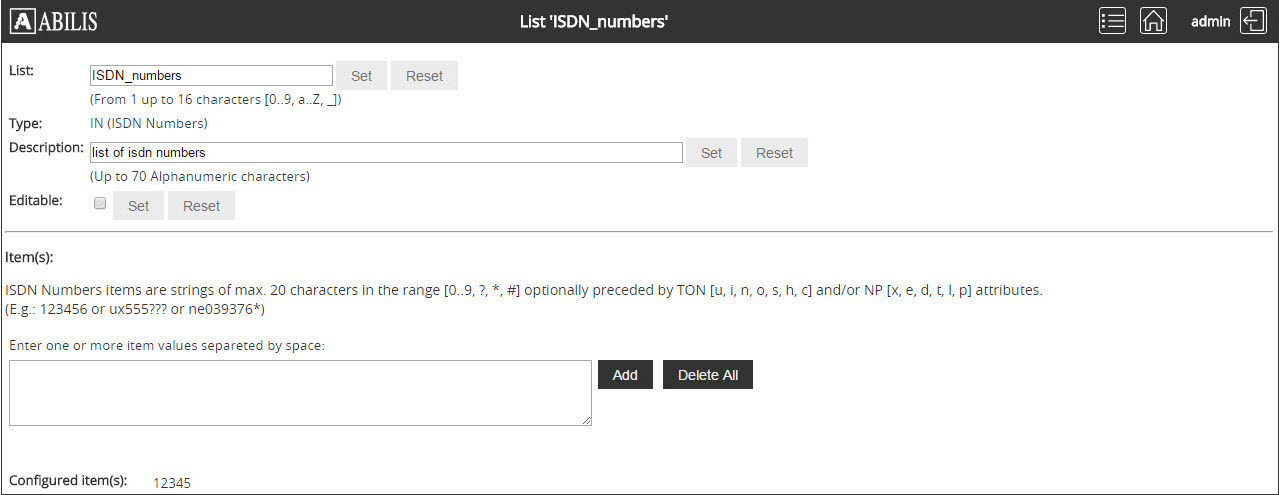Focus the item values text area
This screenshot has width=1279, height=495.
[300, 392]
